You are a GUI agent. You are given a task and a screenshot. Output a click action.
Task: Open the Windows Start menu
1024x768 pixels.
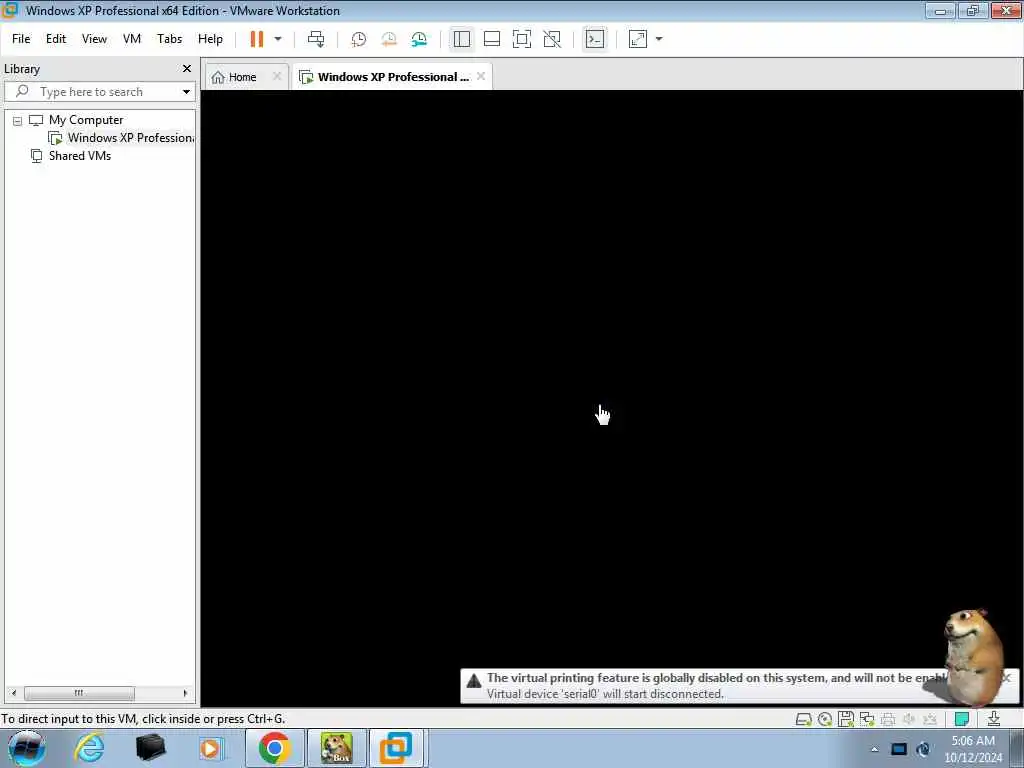26,748
